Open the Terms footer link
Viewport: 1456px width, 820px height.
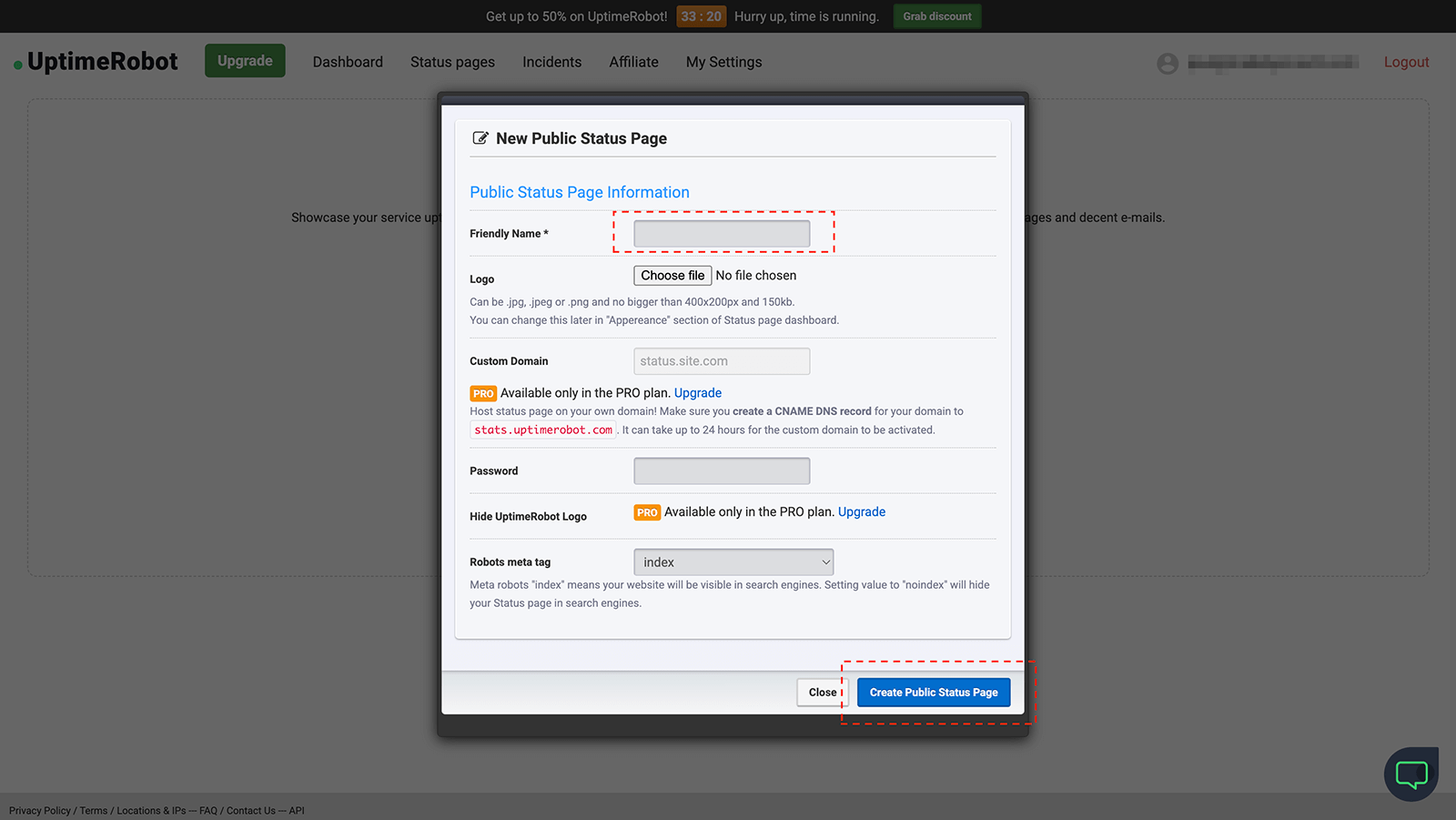[x=93, y=811]
